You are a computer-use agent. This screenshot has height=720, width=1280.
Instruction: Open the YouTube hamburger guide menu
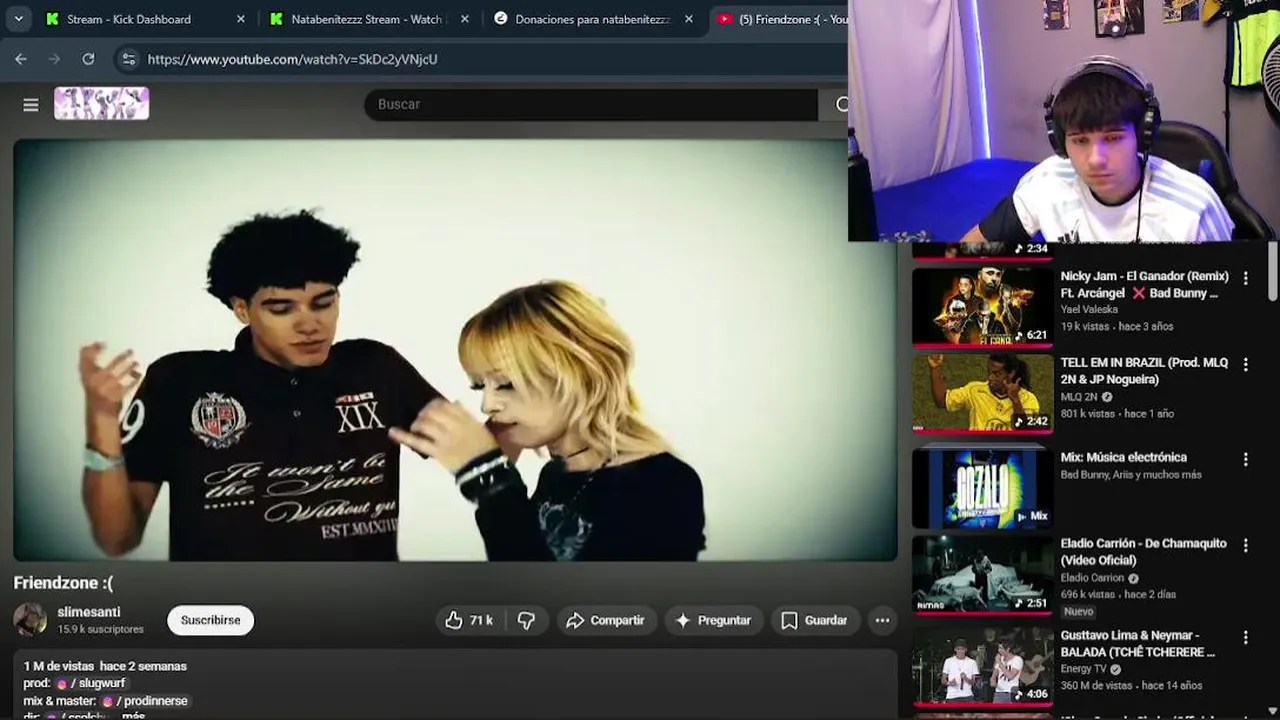[31, 104]
